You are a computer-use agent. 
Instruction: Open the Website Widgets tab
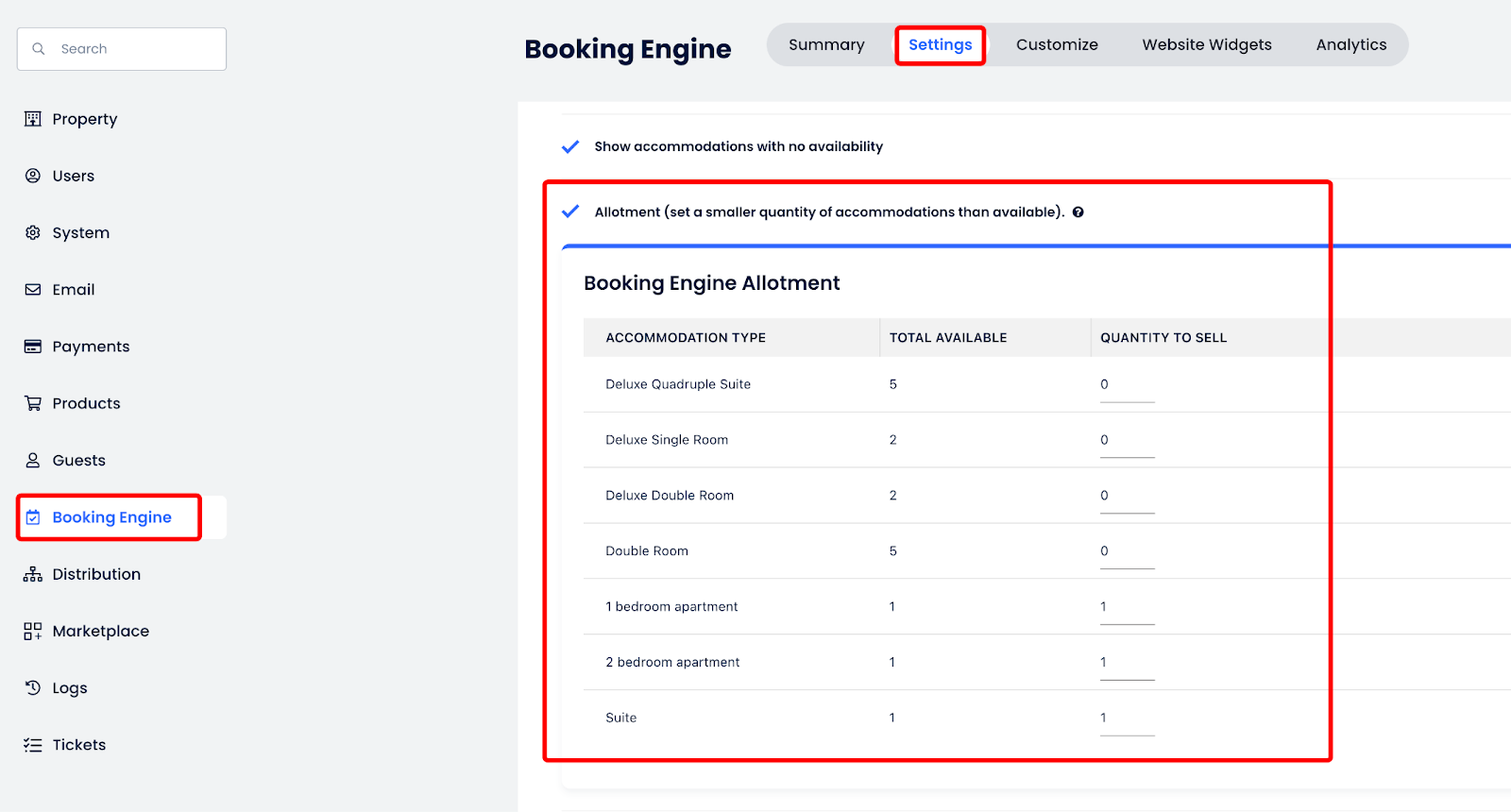coord(1206,44)
